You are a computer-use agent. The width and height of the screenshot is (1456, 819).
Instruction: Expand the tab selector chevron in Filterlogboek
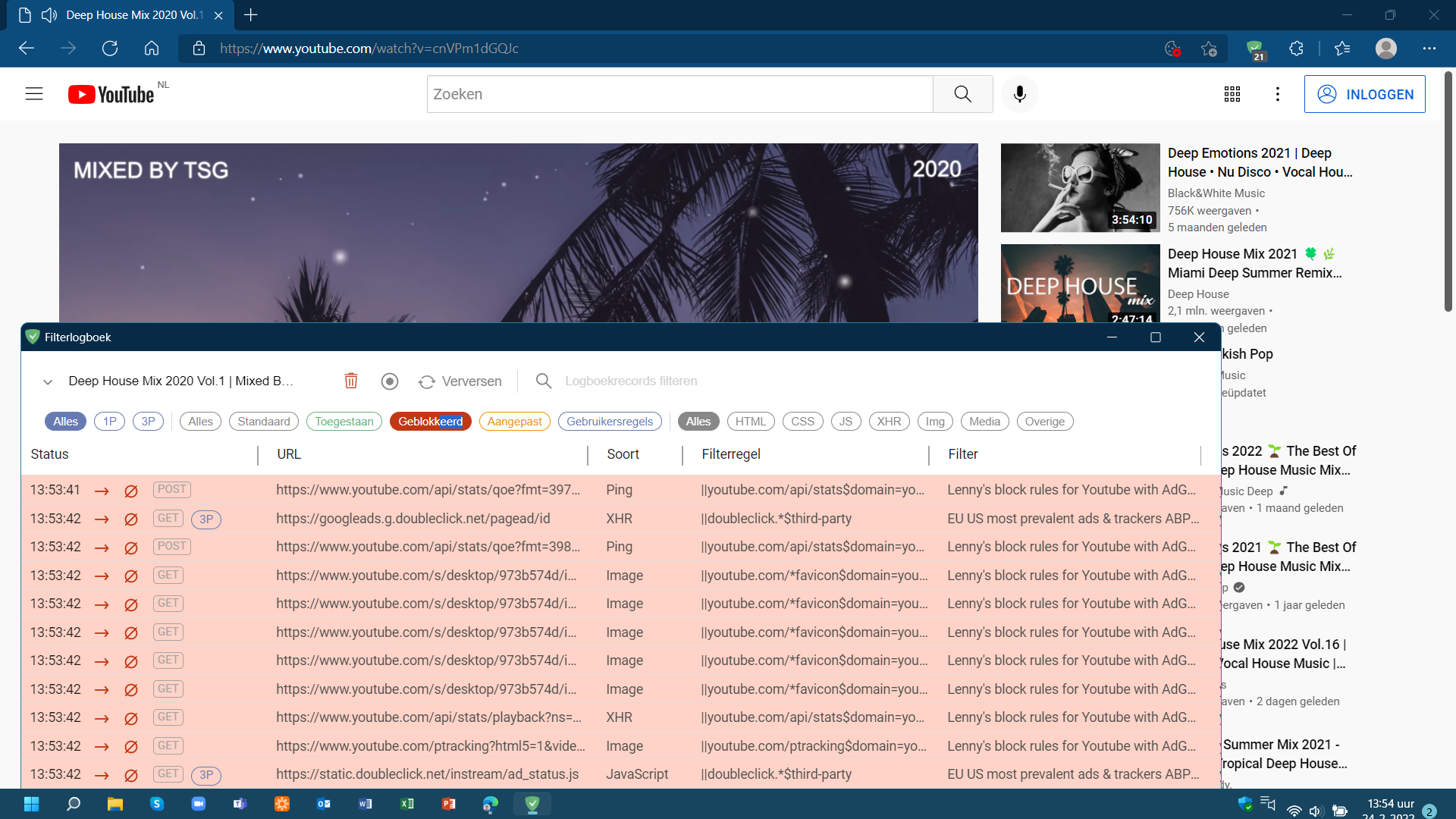pos(48,381)
